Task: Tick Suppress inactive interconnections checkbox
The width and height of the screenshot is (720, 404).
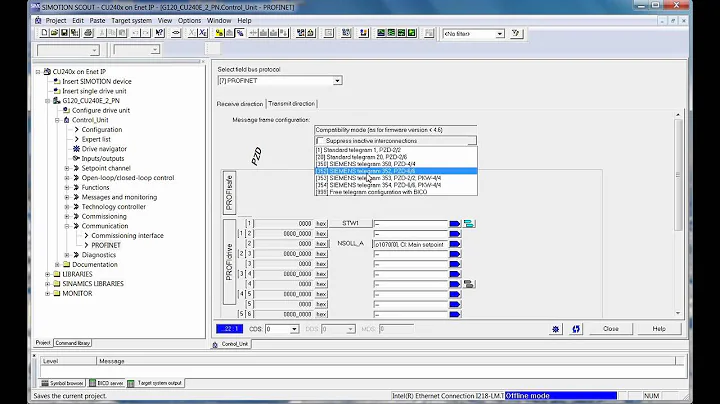Action: click(321, 141)
